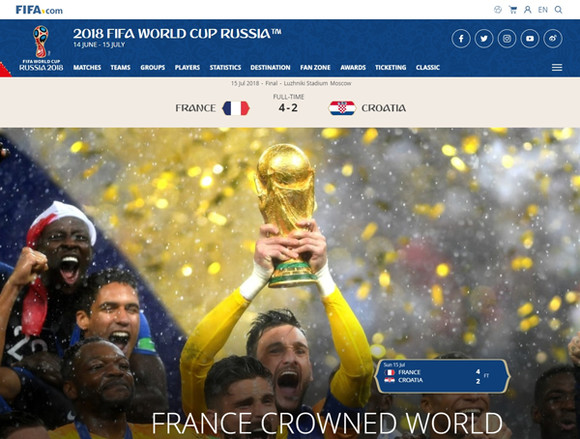Viewport: 580px width, 439px height.
Task: Click the shopping cart icon
Action: [x=513, y=10]
